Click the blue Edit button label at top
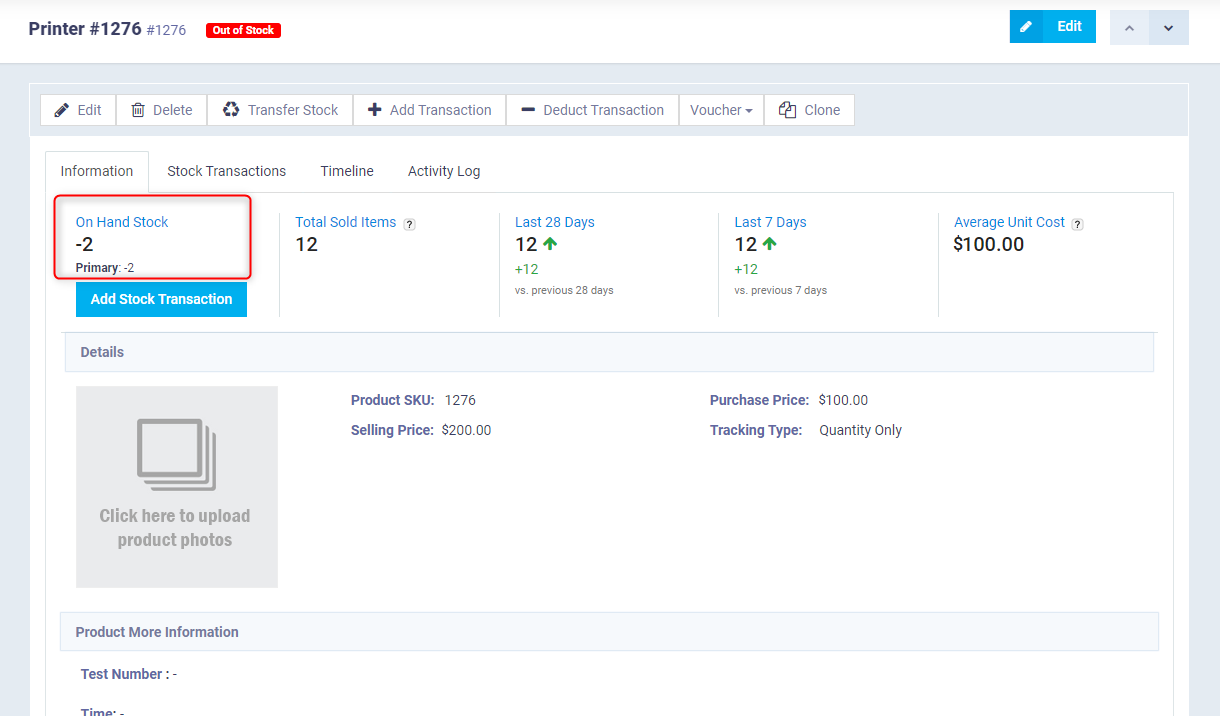The image size is (1220, 716). tap(1069, 27)
